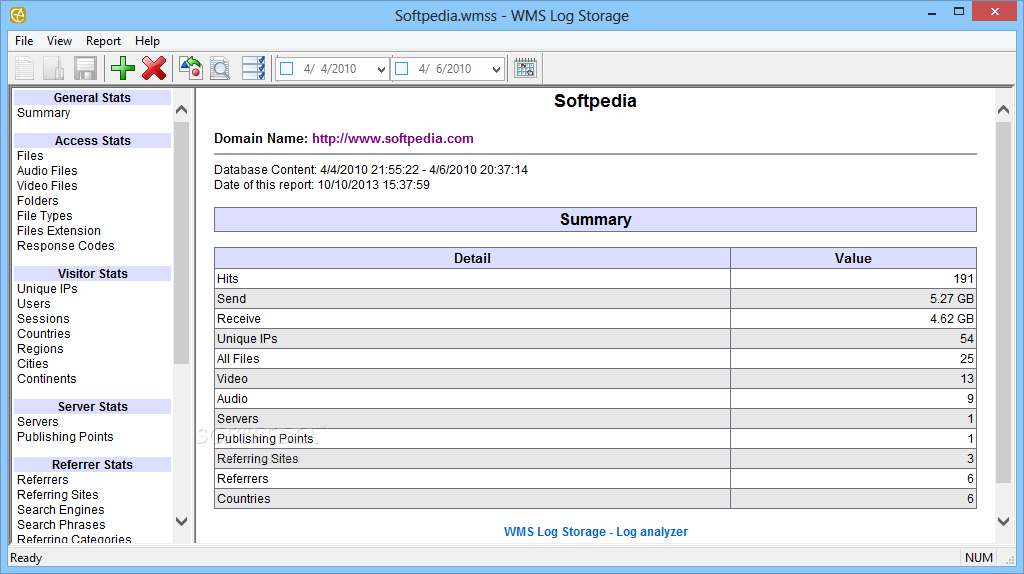Select Publishing Points in sidebar list
The width and height of the screenshot is (1024, 574).
click(65, 437)
